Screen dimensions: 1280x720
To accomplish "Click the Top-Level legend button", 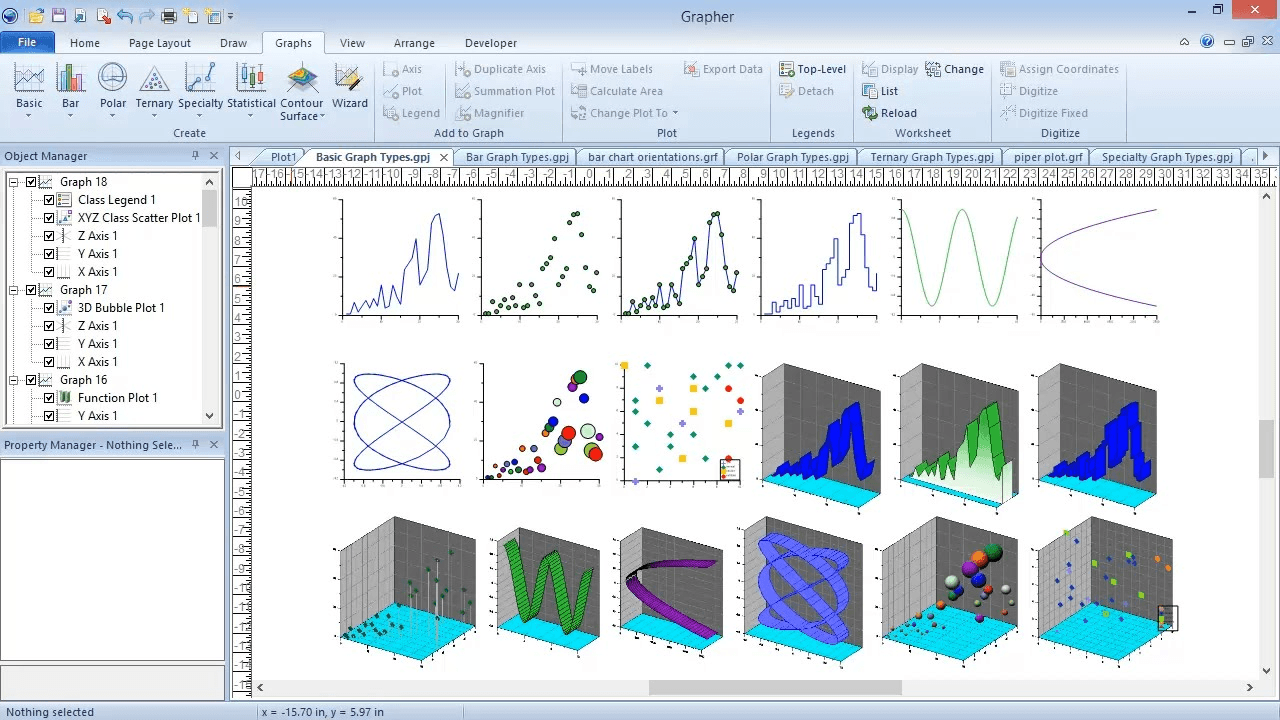I will click(813, 68).
